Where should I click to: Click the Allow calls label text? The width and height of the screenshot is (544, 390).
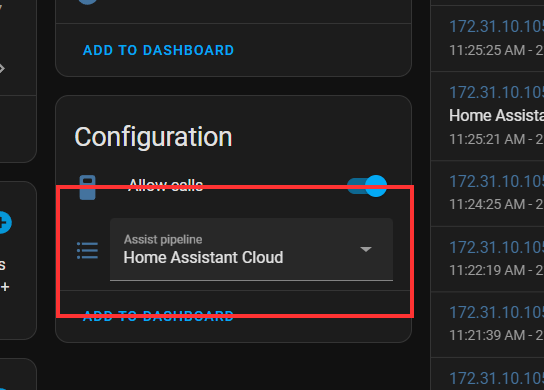coord(165,185)
